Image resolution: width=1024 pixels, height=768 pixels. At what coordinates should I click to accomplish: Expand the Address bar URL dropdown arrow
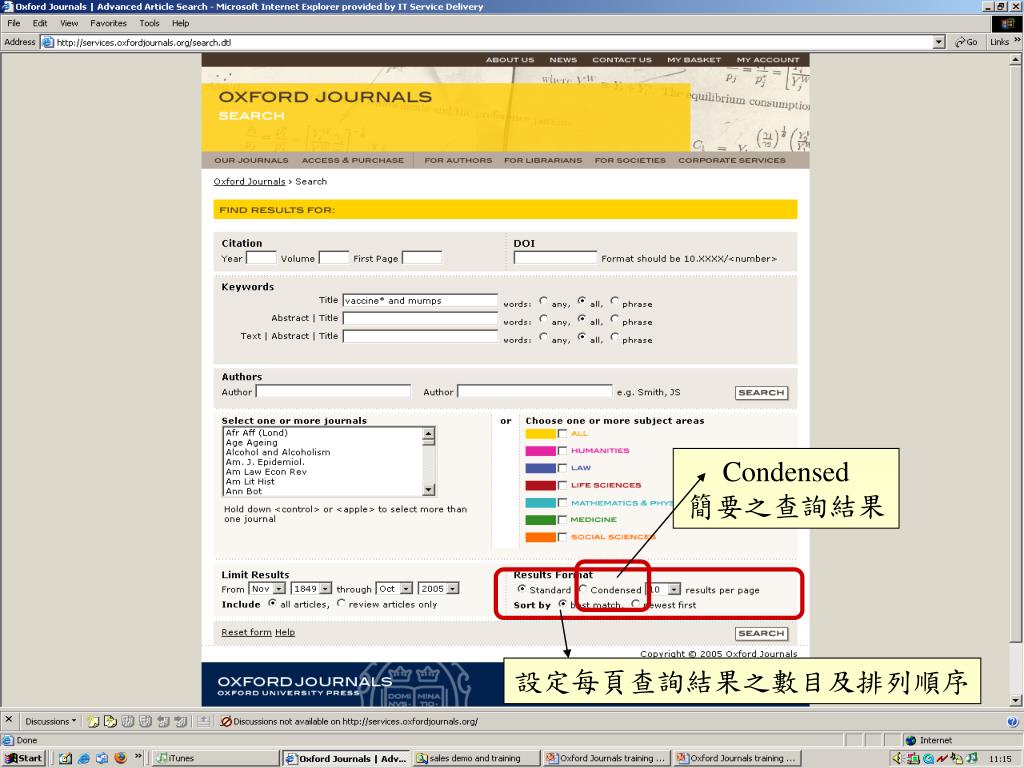tap(939, 42)
